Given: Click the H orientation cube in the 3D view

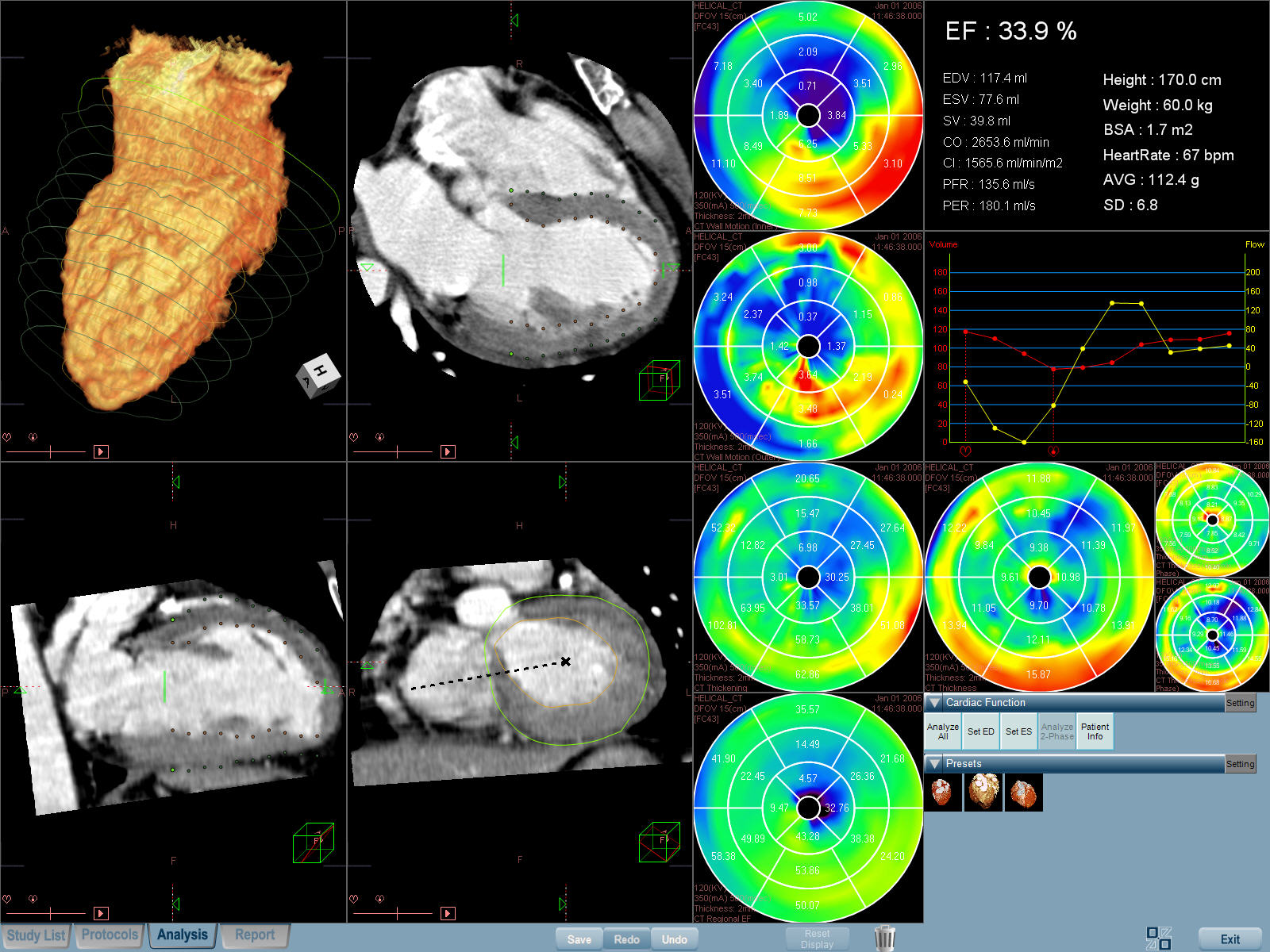Looking at the screenshot, I should click(x=319, y=374).
